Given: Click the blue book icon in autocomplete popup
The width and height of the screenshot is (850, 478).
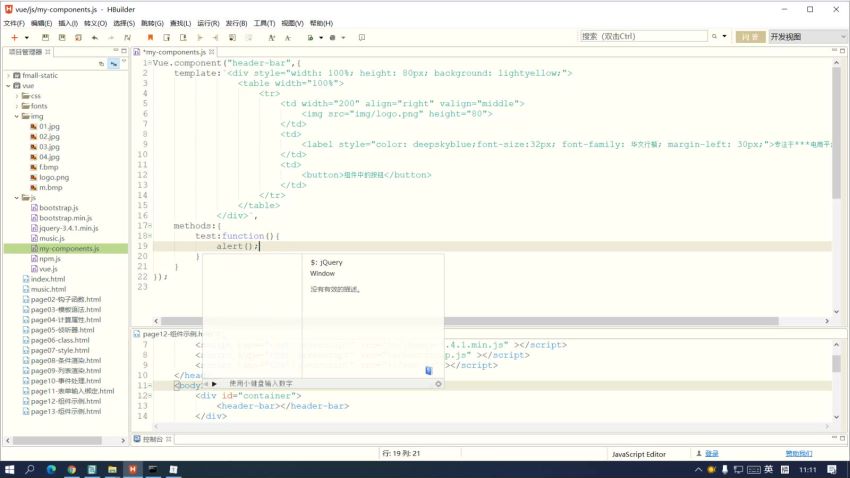Looking at the screenshot, I should (428, 371).
